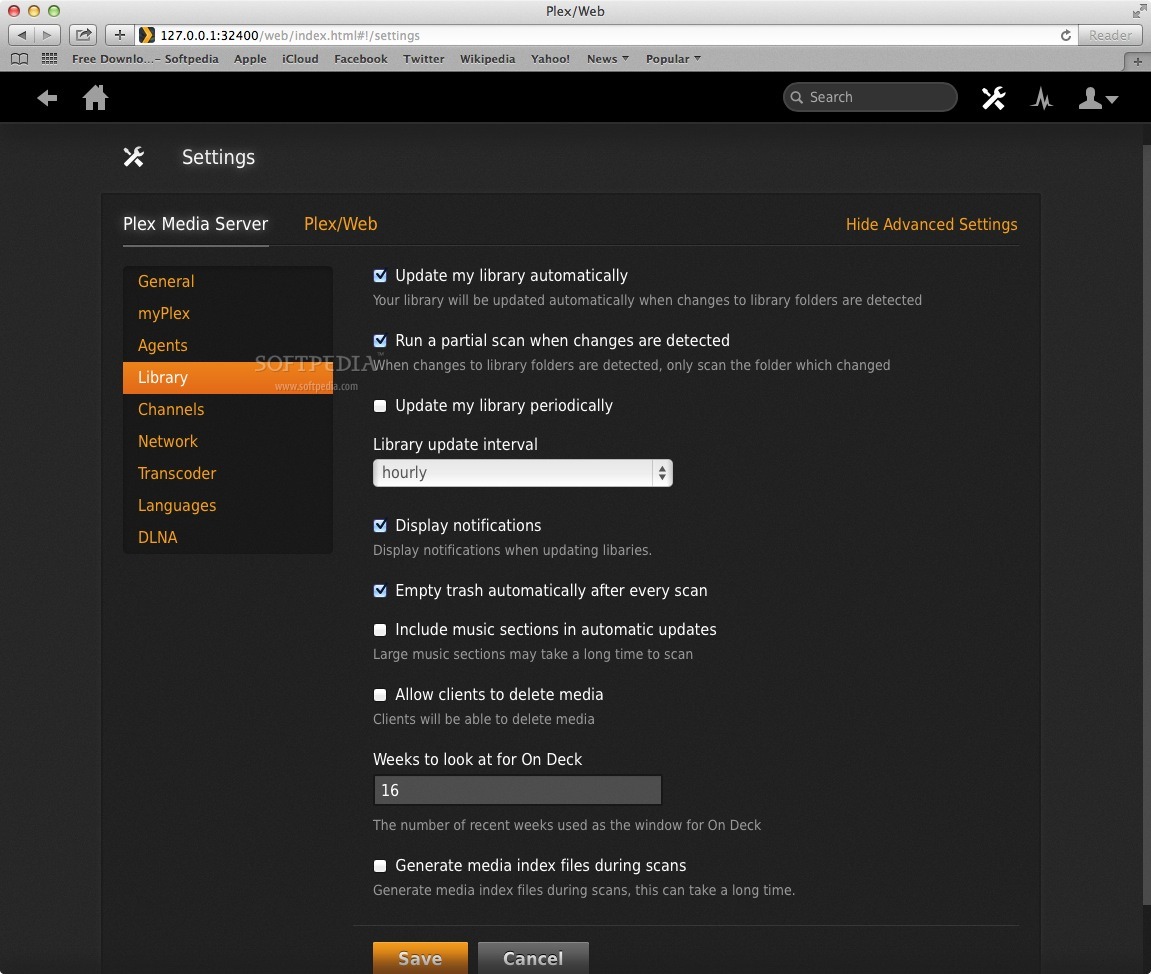Uncheck Empty trash automatically after every scan
The height and width of the screenshot is (974, 1151).
(380, 591)
